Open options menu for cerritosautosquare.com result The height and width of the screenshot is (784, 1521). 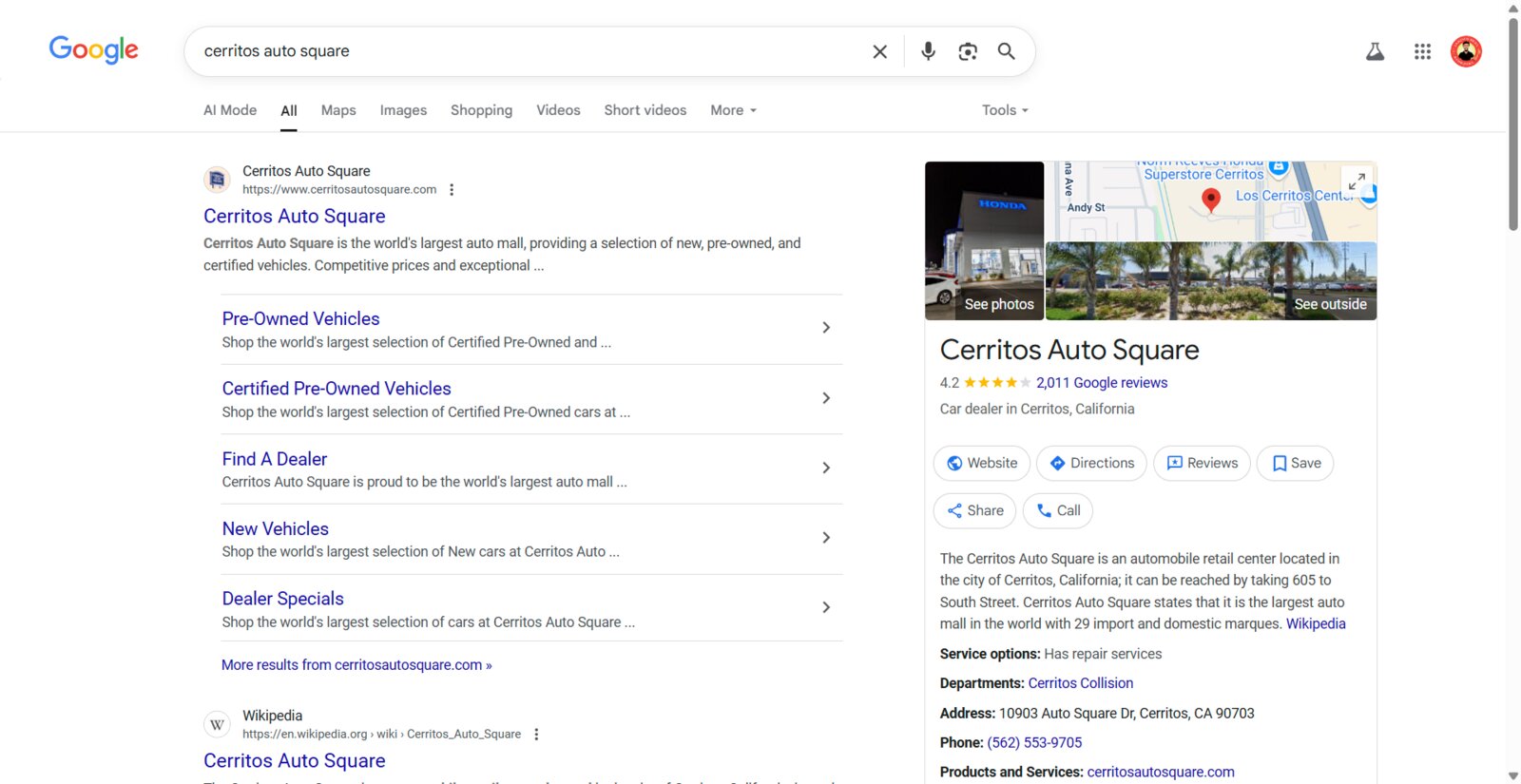click(x=452, y=189)
